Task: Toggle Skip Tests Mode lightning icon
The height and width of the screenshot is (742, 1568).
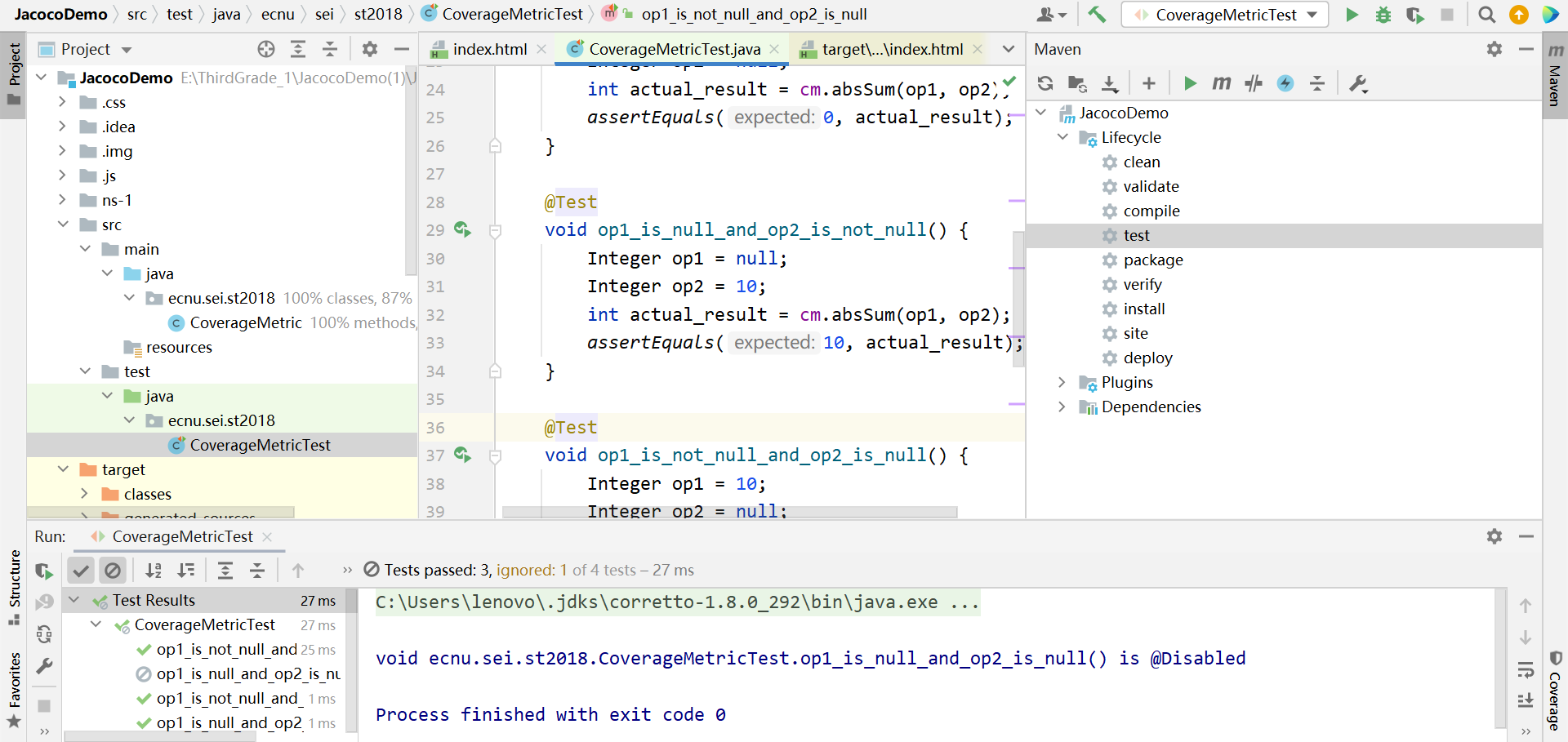Action: pyautogui.click(x=1285, y=83)
